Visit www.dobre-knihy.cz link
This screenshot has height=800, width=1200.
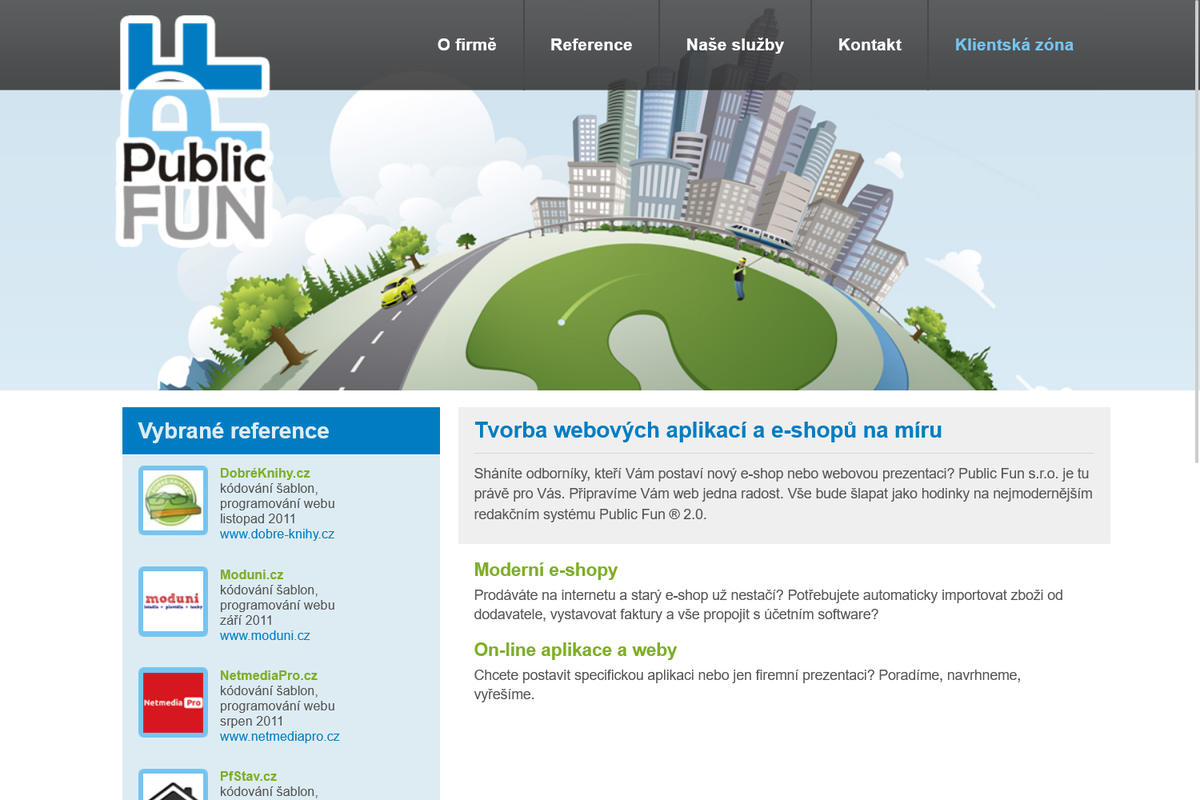[x=277, y=534]
